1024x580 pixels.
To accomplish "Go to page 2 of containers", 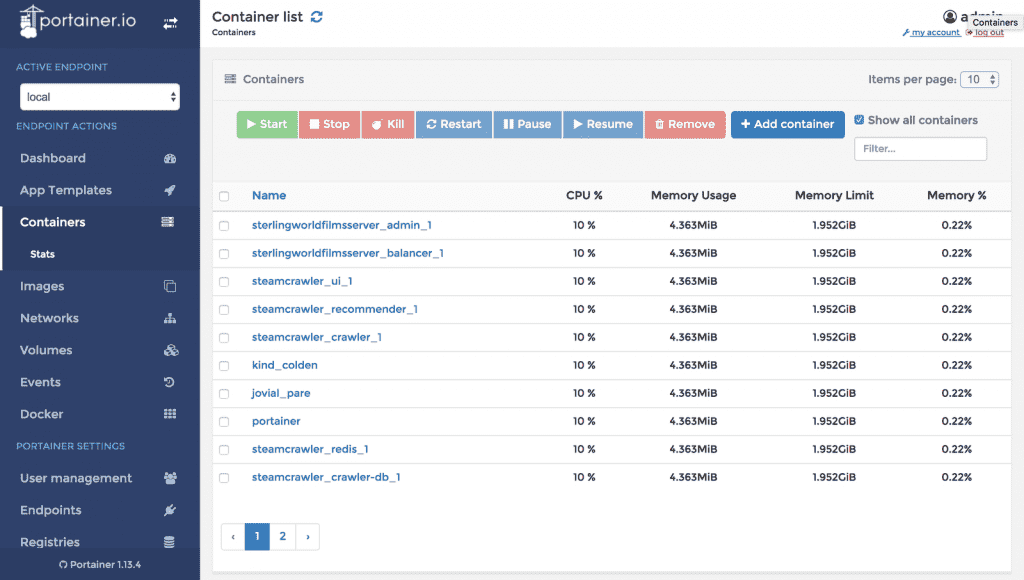I will [x=282, y=537].
